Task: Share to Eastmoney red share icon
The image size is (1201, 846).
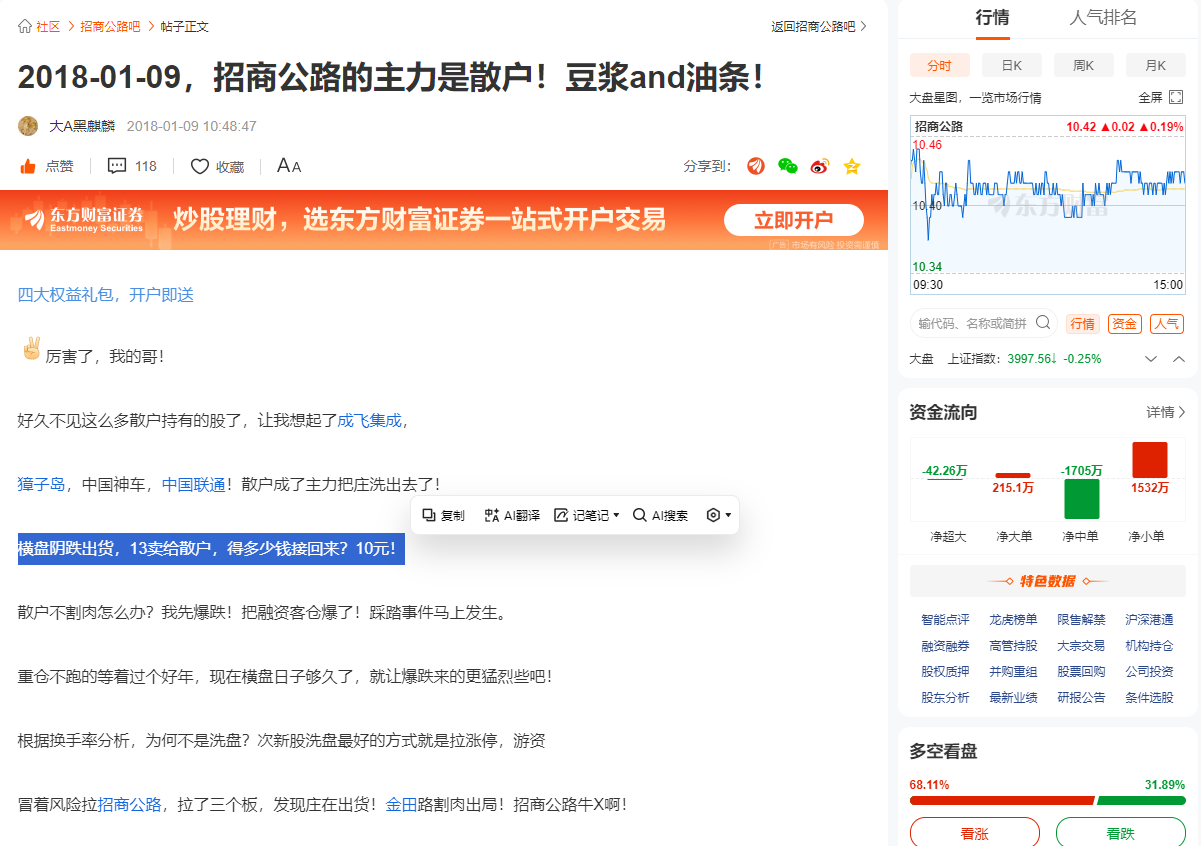Action: click(756, 166)
